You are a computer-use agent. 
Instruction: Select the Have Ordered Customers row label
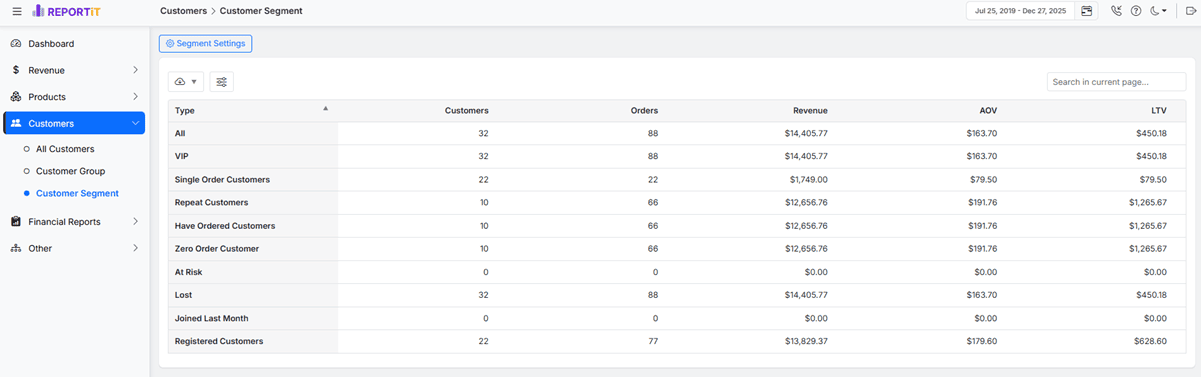(x=225, y=225)
